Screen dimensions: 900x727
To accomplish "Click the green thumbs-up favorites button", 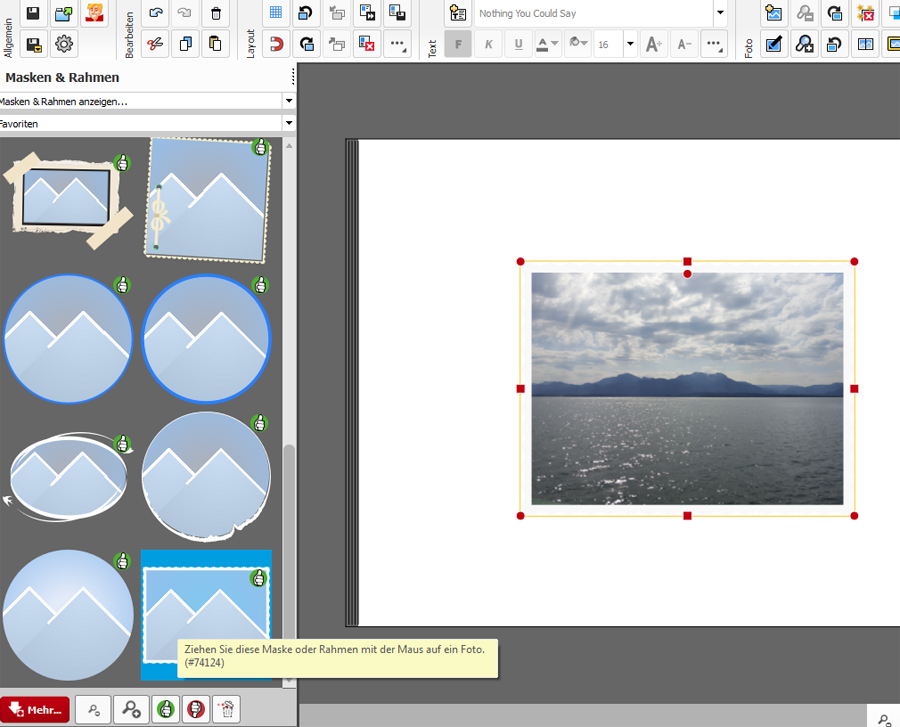I will click(x=165, y=709).
